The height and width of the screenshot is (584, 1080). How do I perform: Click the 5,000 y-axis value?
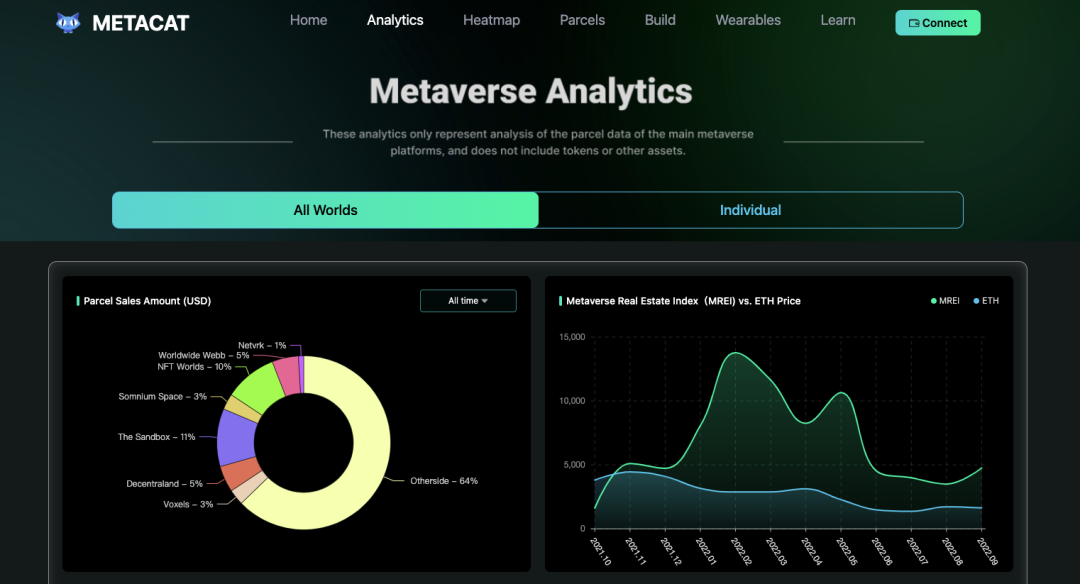coord(574,465)
